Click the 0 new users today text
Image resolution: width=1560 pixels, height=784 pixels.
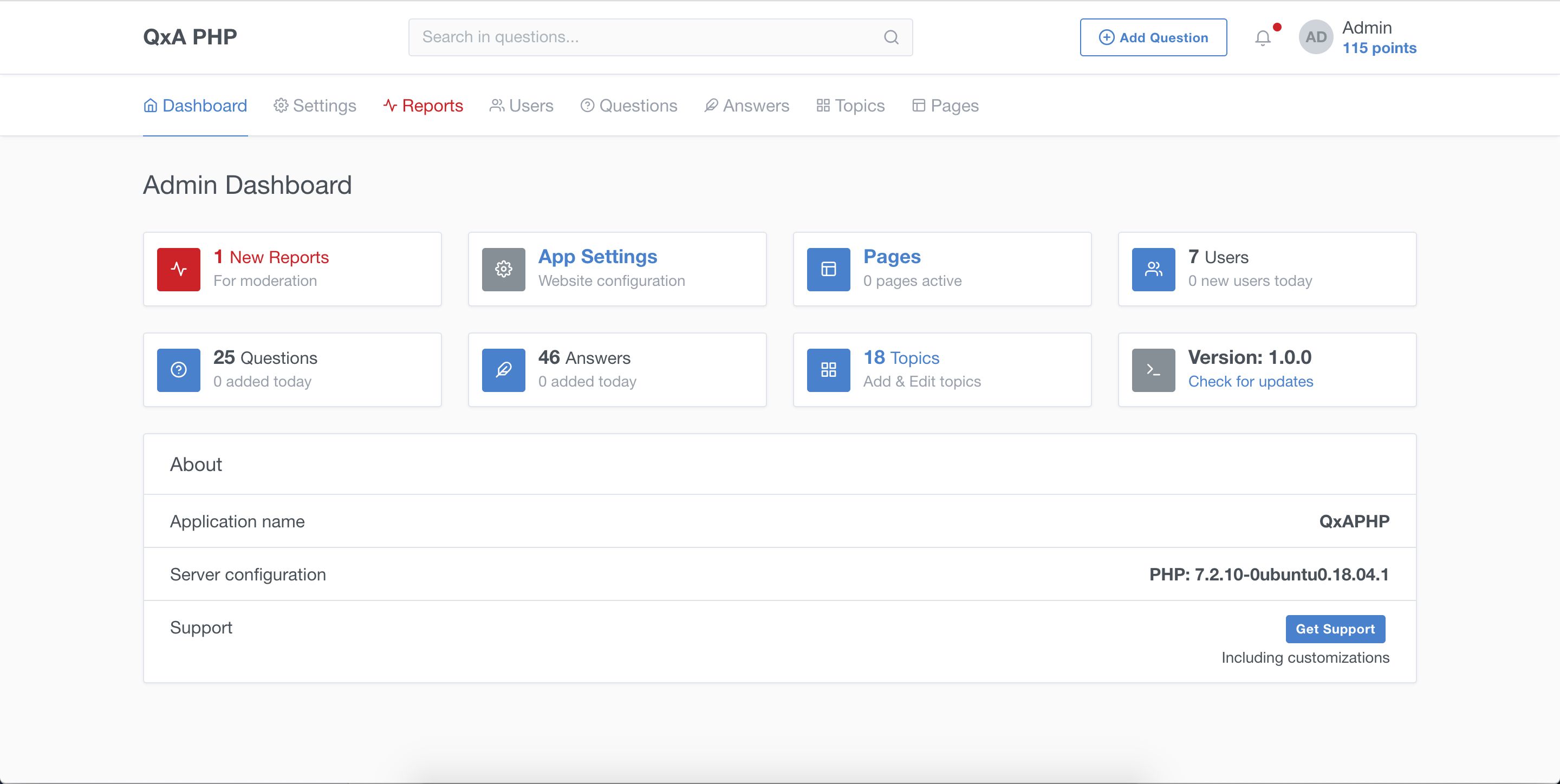pos(1250,281)
